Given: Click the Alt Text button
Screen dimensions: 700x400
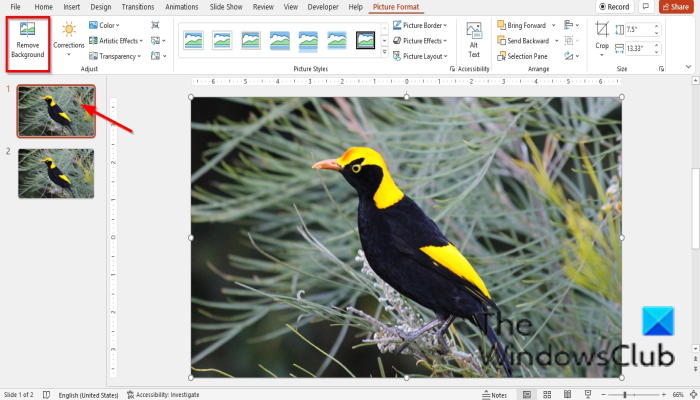Looking at the screenshot, I should (x=474, y=40).
